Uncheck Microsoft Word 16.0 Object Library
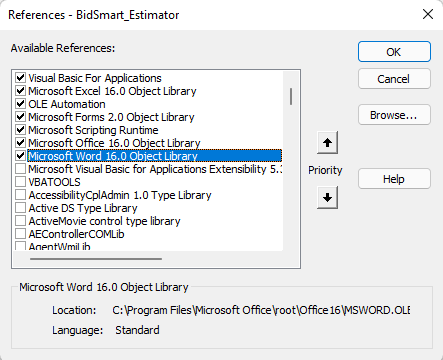 pyautogui.click(x=21, y=156)
